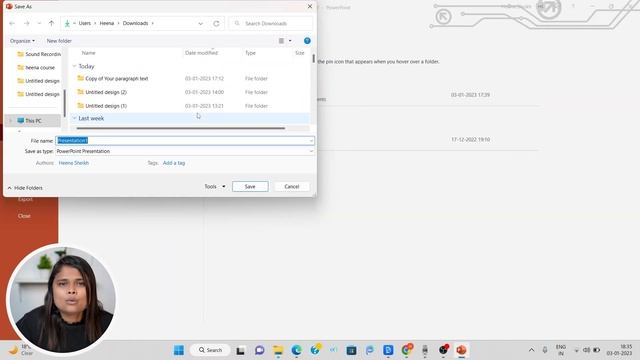This screenshot has width=640, height=360.
Task: Collapse the Today group
Action: (x=74, y=66)
